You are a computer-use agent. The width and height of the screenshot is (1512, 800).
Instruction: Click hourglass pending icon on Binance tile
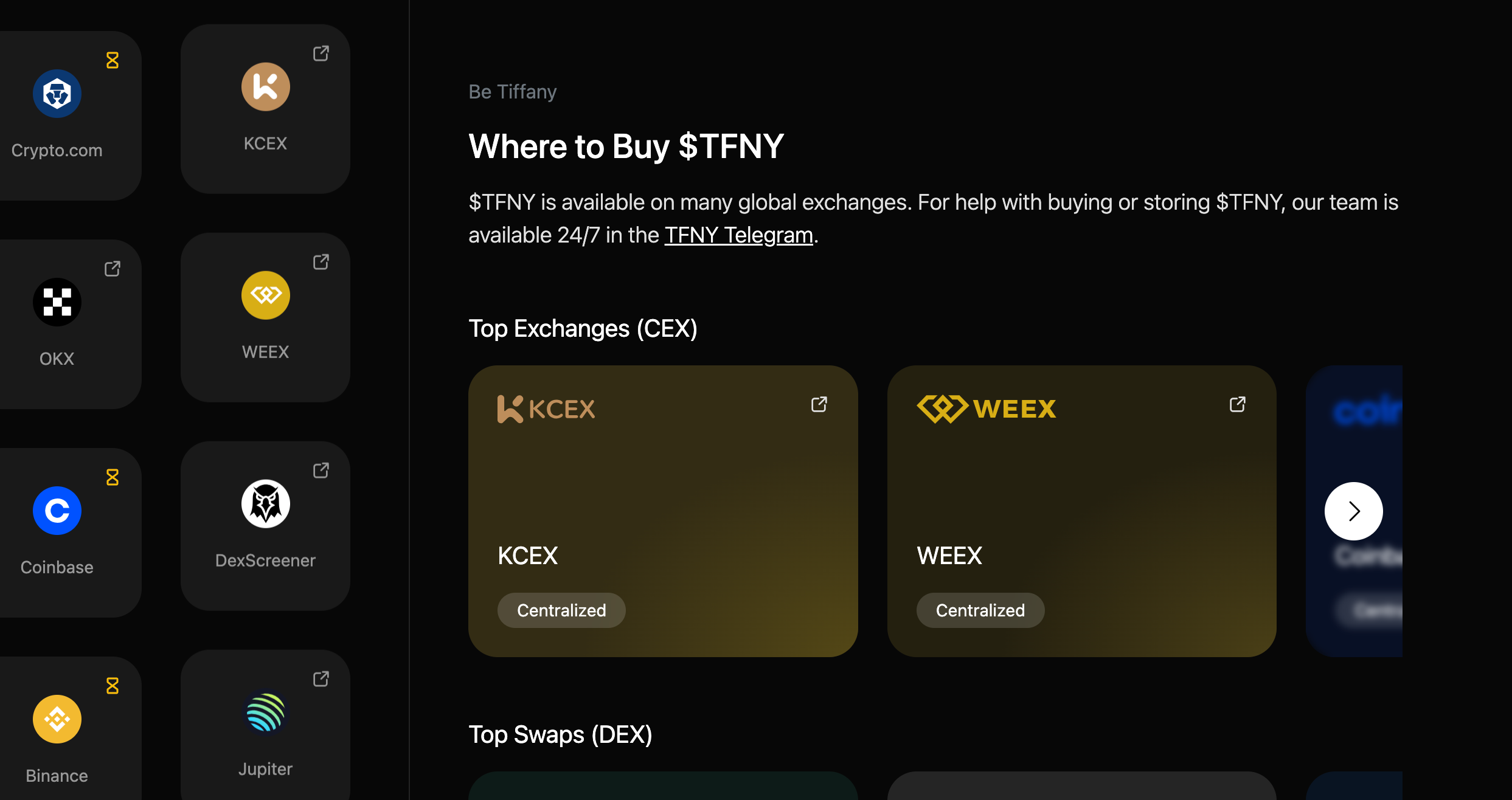coord(113,686)
